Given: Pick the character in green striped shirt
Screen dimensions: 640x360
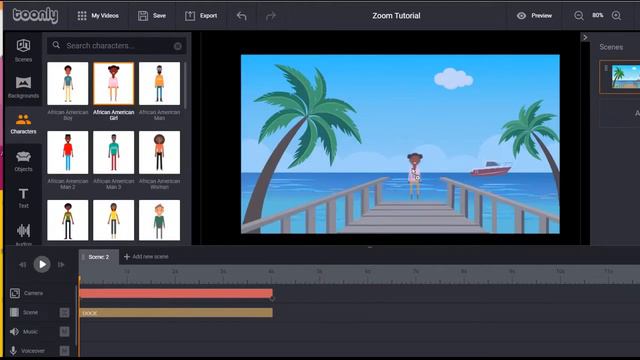Looking at the screenshot, I should point(67,220).
